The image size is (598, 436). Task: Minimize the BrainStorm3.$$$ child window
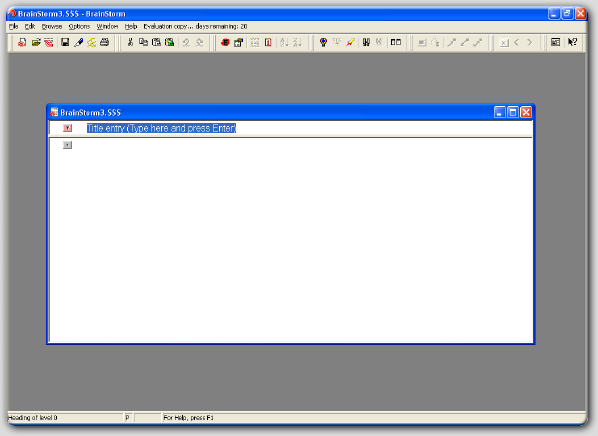pos(500,112)
